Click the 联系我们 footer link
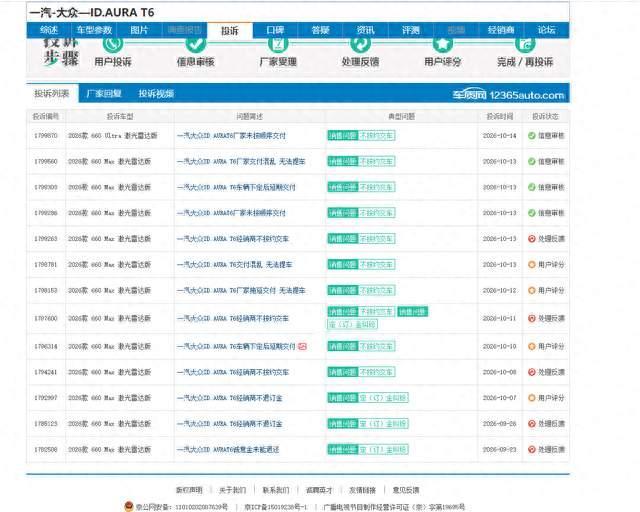Image resolution: width=640 pixels, height=512 pixels. [x=276, y=490]
